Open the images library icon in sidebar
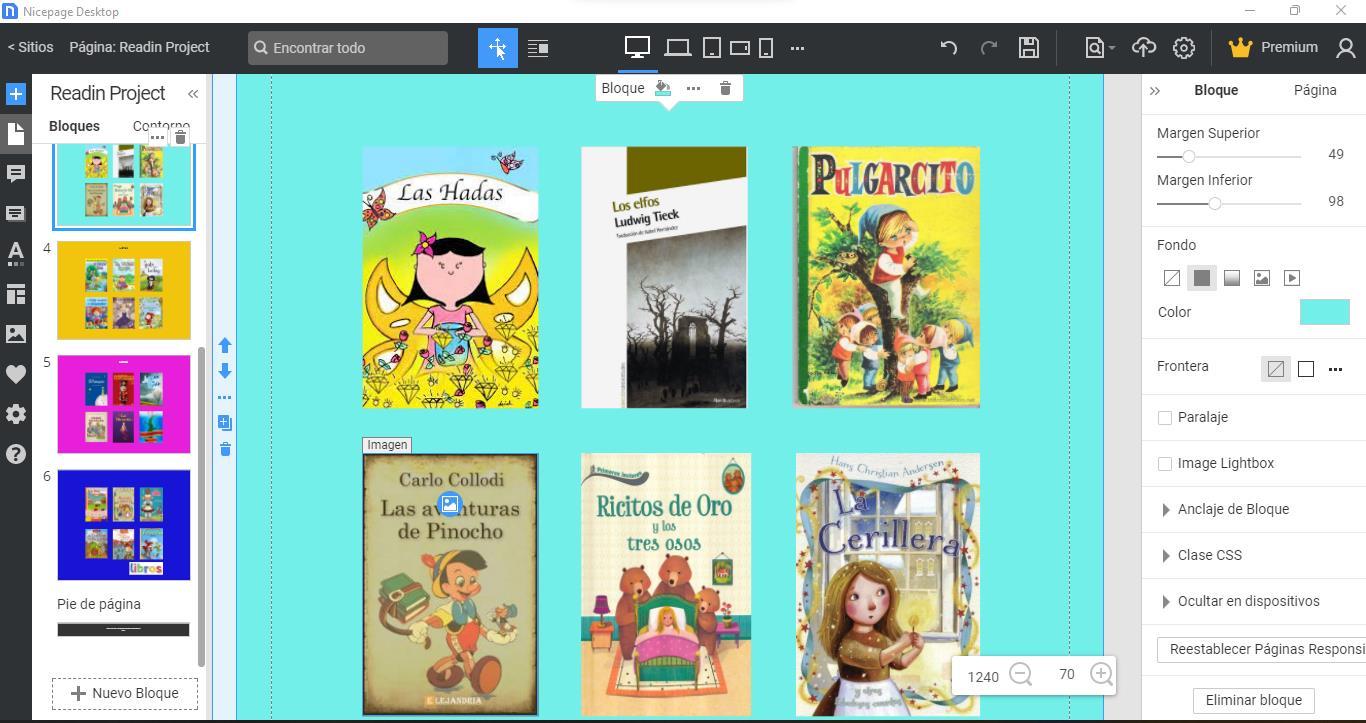Image resolution: width=1366 pixels, height=723 pixels. (16, 334)
